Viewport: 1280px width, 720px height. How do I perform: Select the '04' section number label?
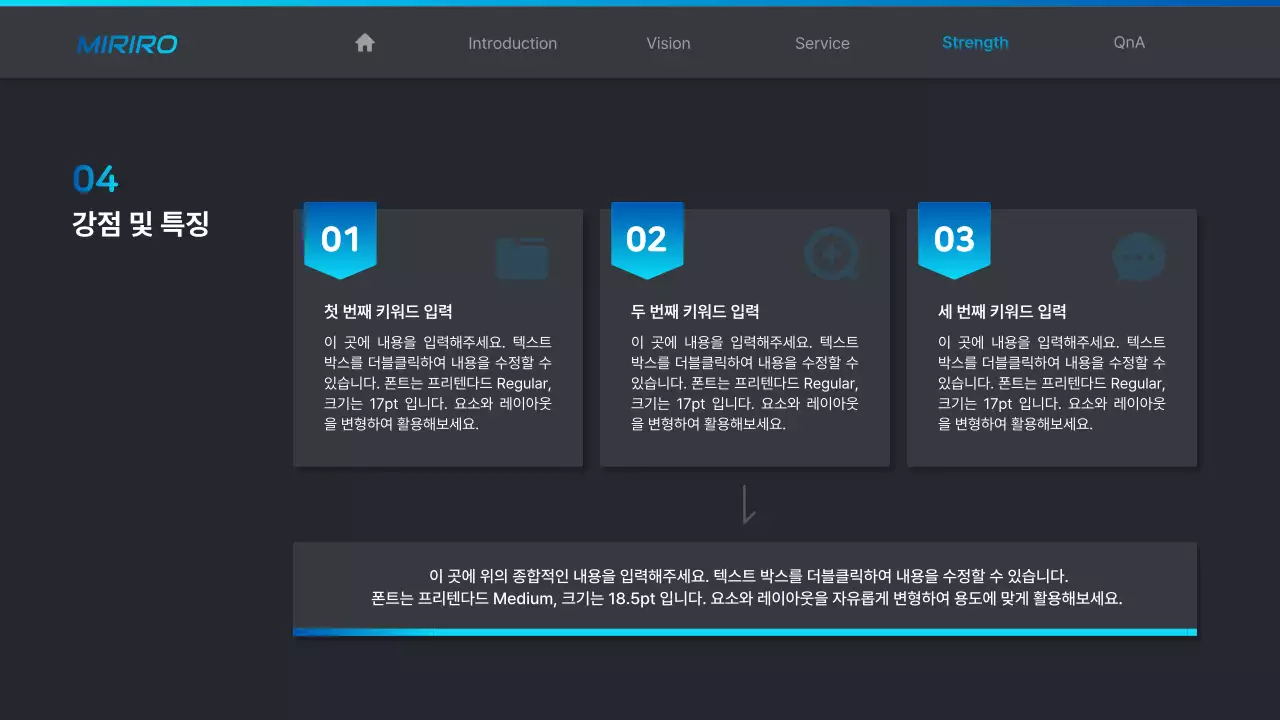click(94, 180)
